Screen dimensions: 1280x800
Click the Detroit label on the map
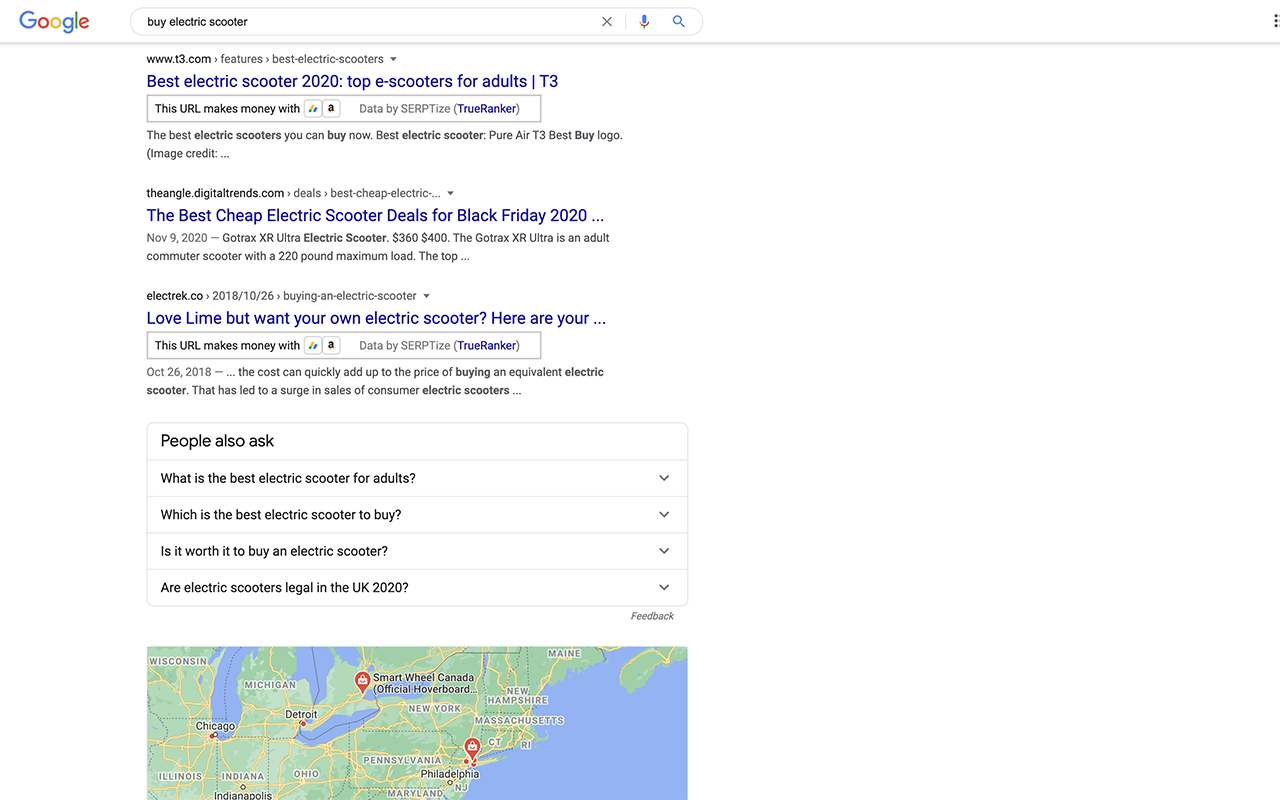click(x=301, y=714)
